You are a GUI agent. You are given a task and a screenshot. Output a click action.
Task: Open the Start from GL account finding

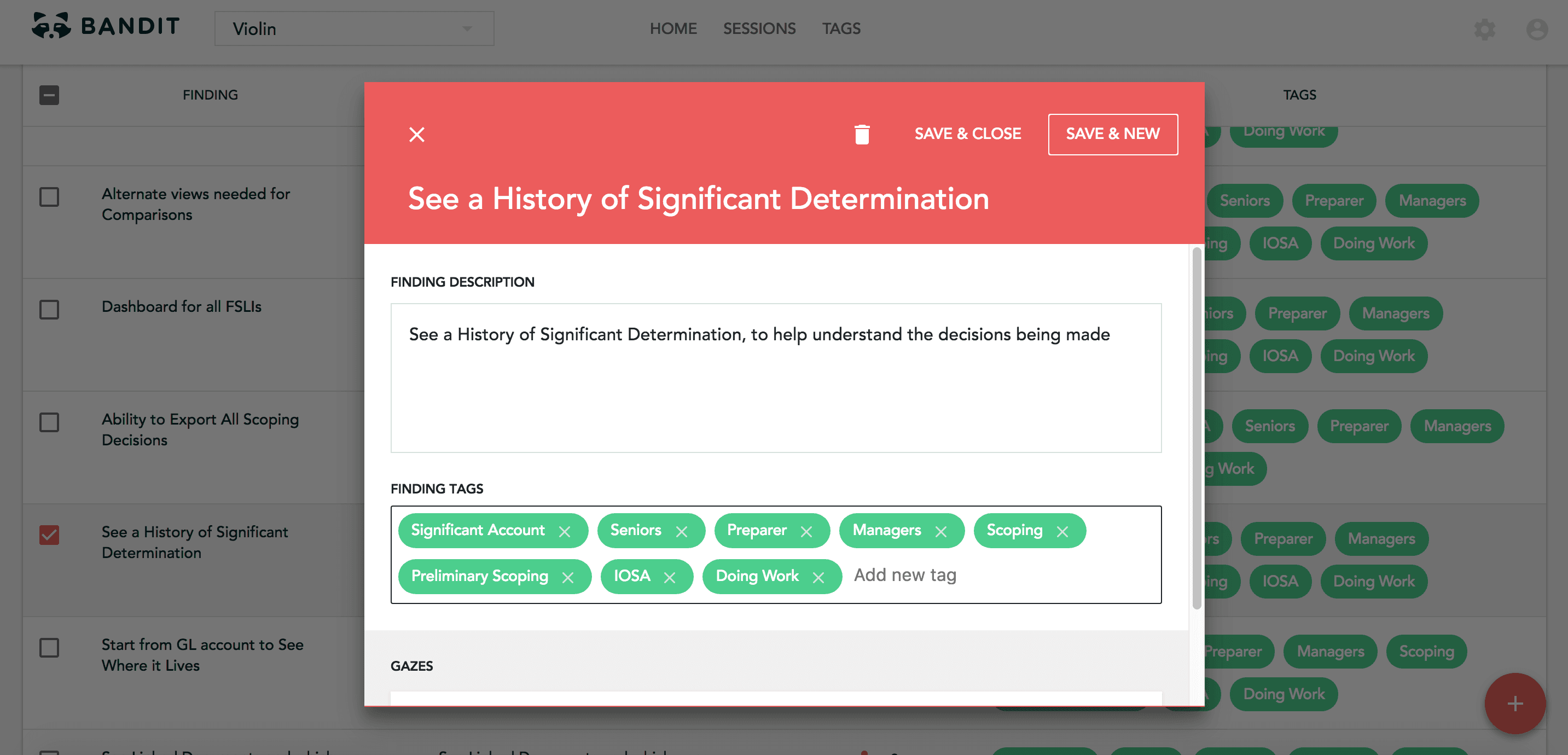pos(202,654)
